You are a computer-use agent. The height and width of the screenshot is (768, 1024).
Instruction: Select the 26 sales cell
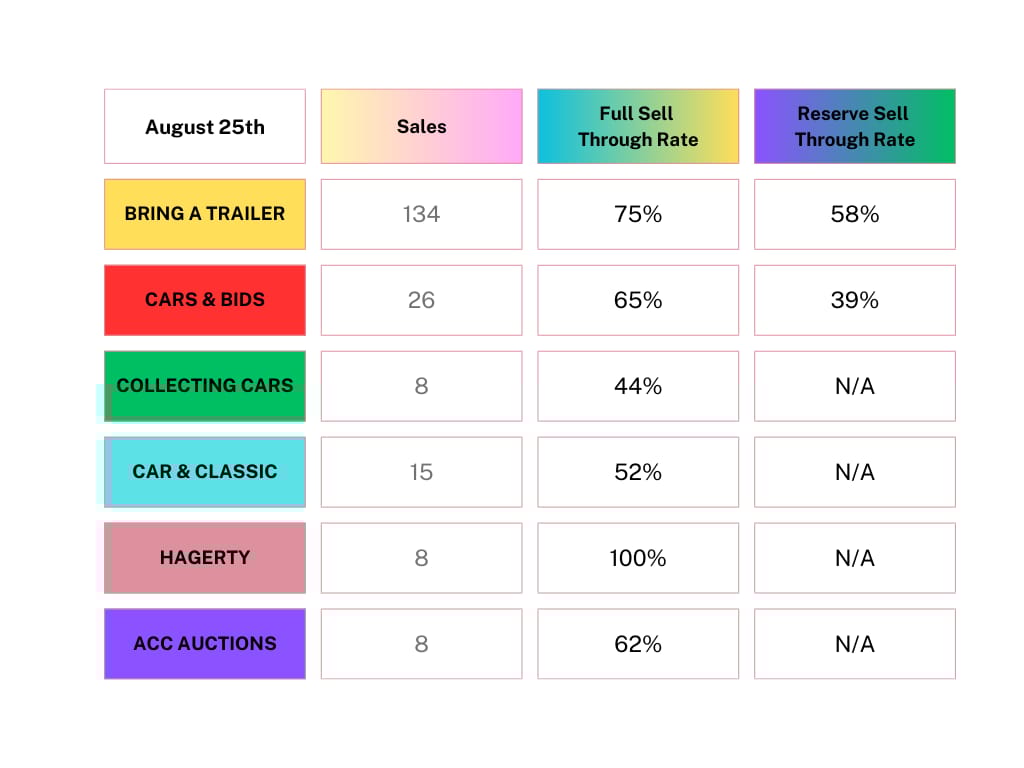click(421, 300)
